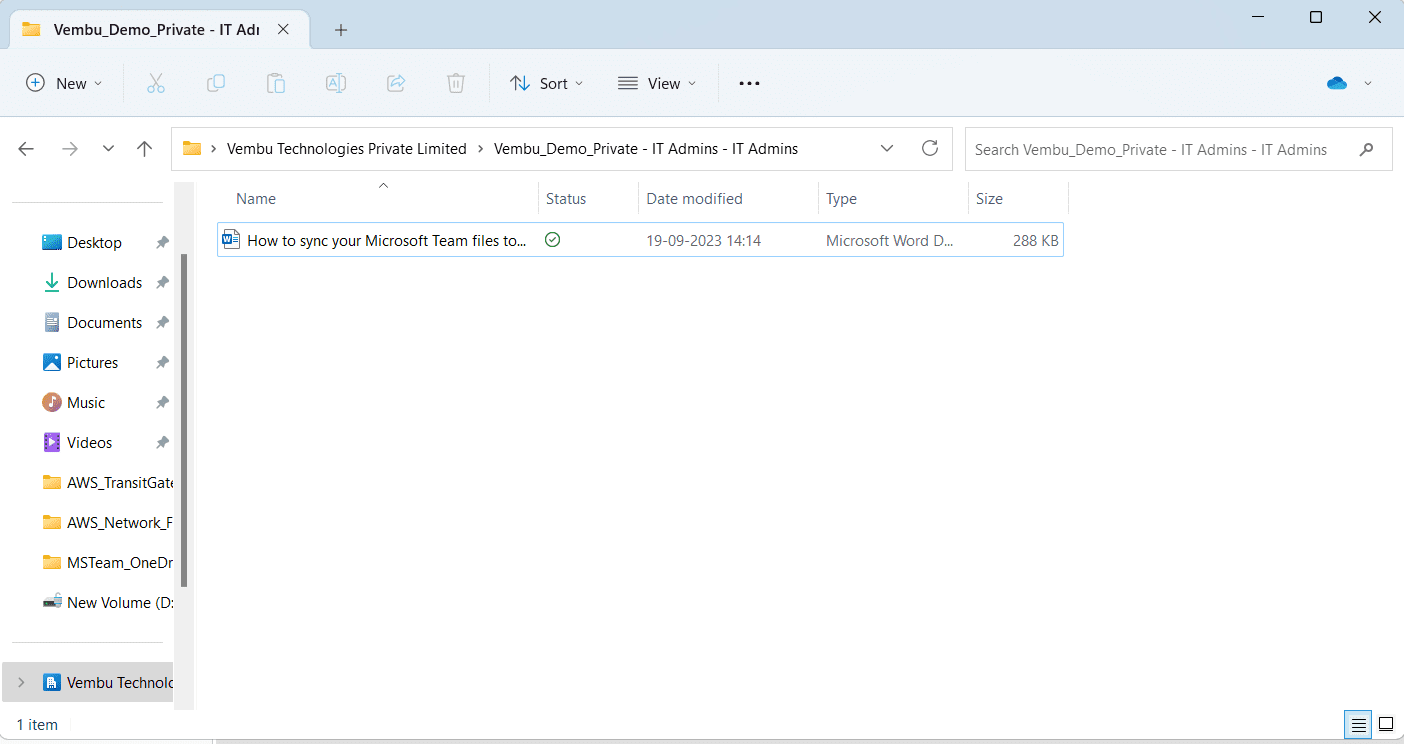Sort by Size column header

coord(989,199)
